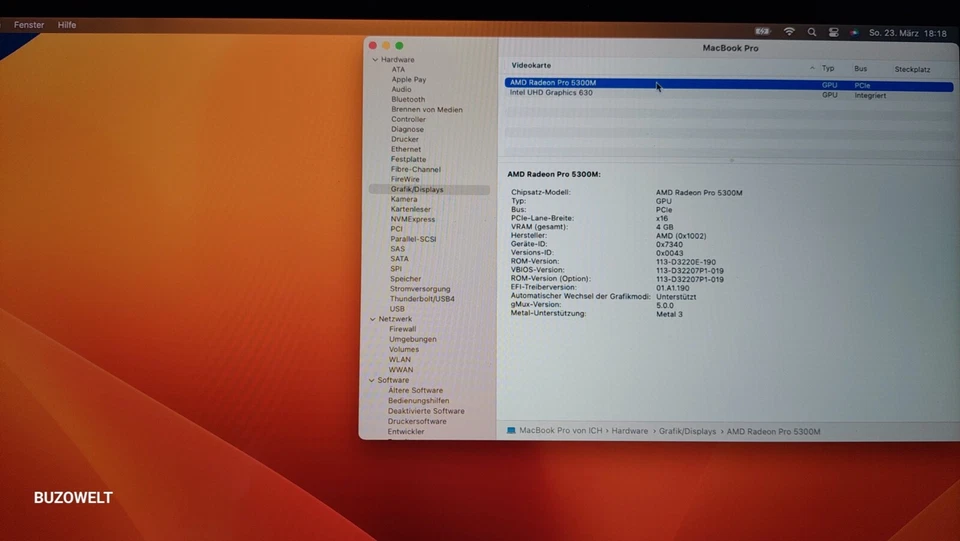This screenshot has height=541, width=960.
Task: Open the Fenster menu
Action: 29,25
